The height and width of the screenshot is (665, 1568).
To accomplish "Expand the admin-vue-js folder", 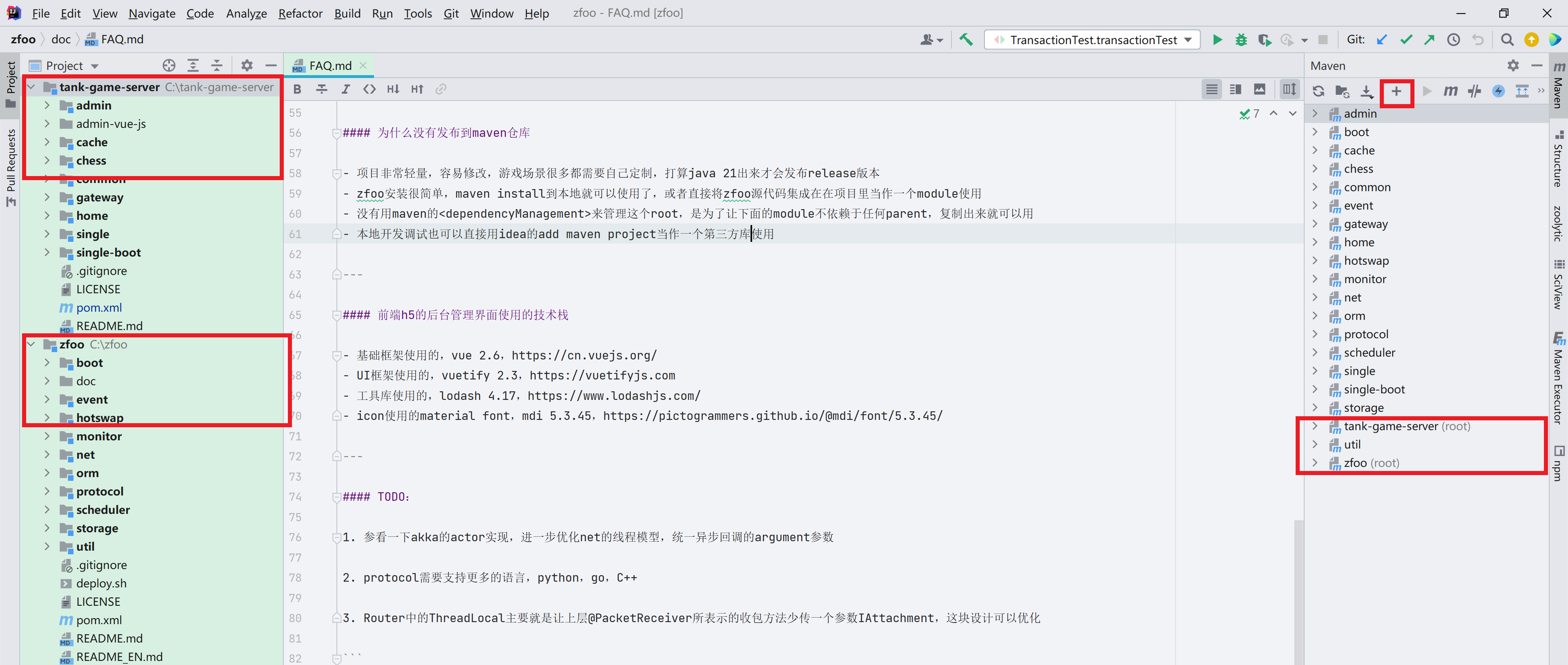I will 47,124.
